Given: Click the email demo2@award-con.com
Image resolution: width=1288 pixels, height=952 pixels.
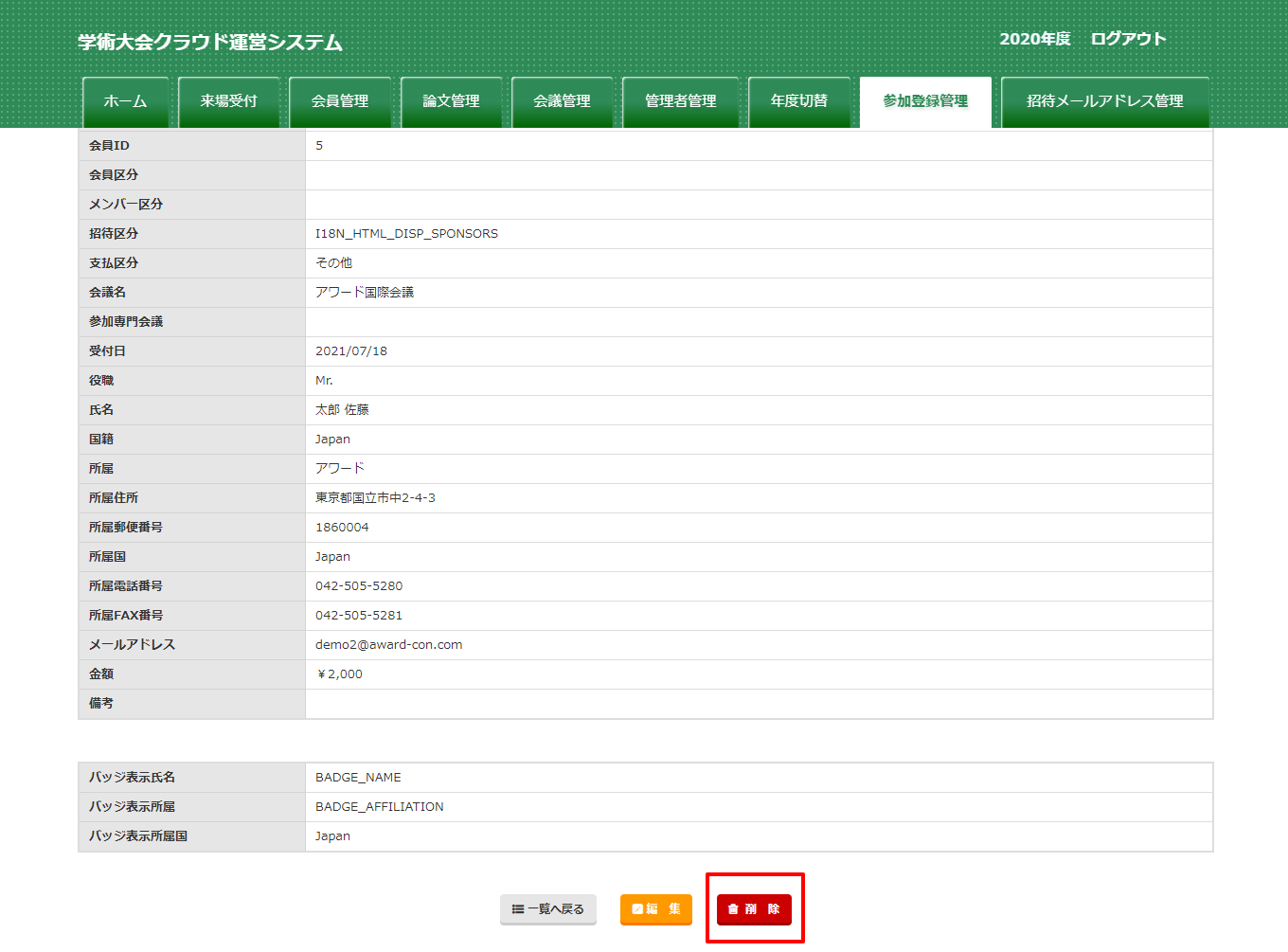Looking at the screenshot, I should click(388, 645).
